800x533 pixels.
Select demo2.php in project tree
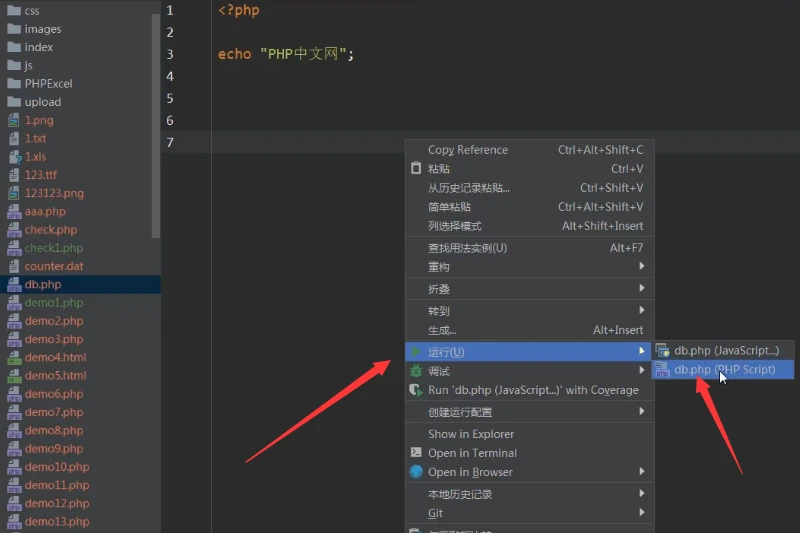[54, 321]
